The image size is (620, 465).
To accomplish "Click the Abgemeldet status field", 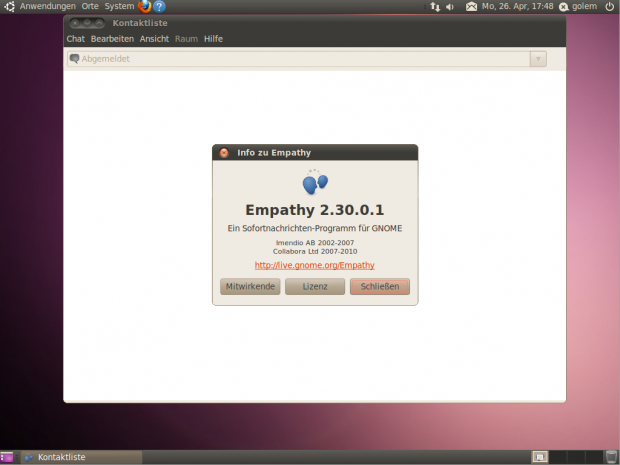I will coord(307,59).
